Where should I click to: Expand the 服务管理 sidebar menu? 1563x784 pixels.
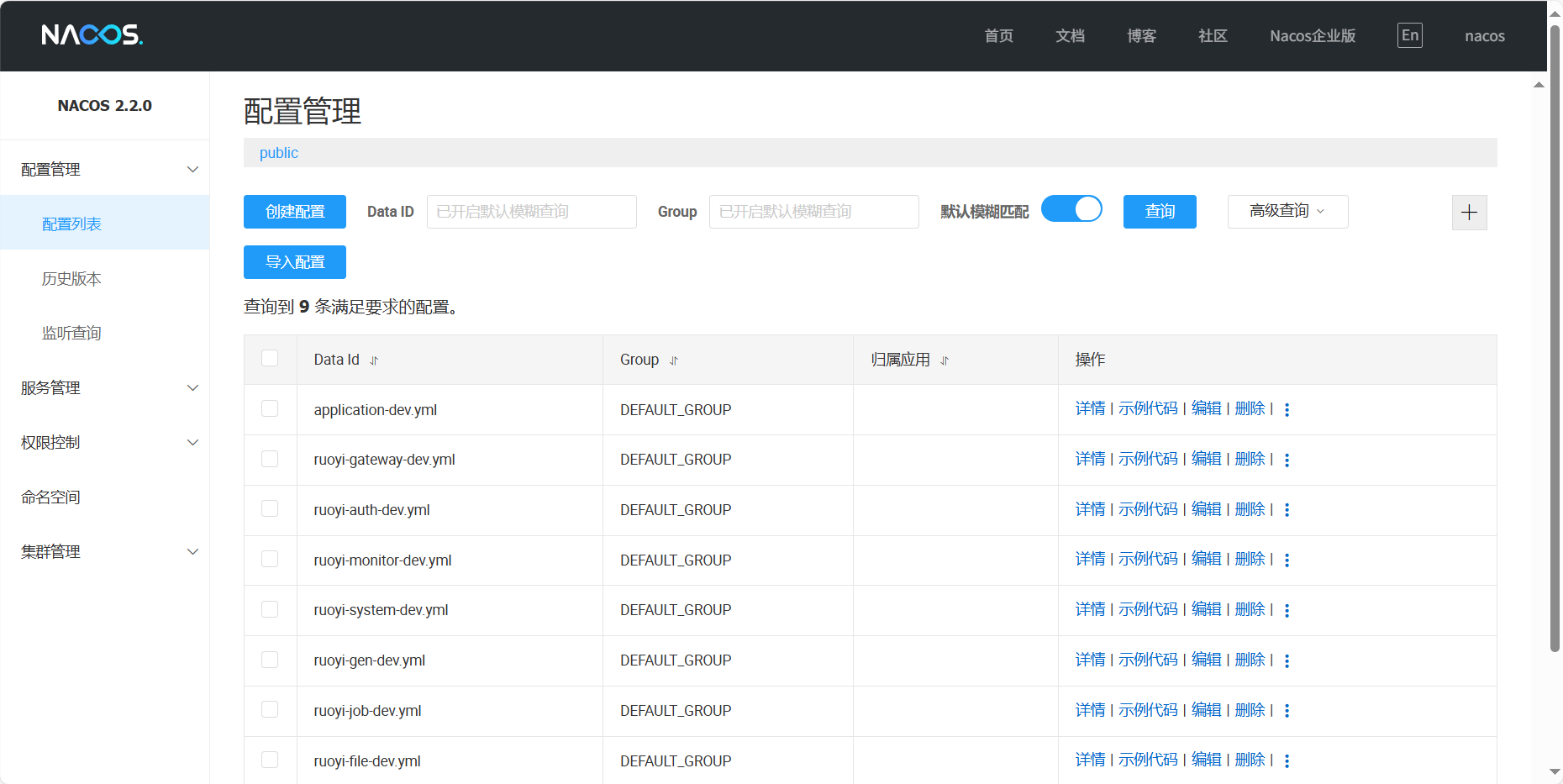[x=105, y=387]
